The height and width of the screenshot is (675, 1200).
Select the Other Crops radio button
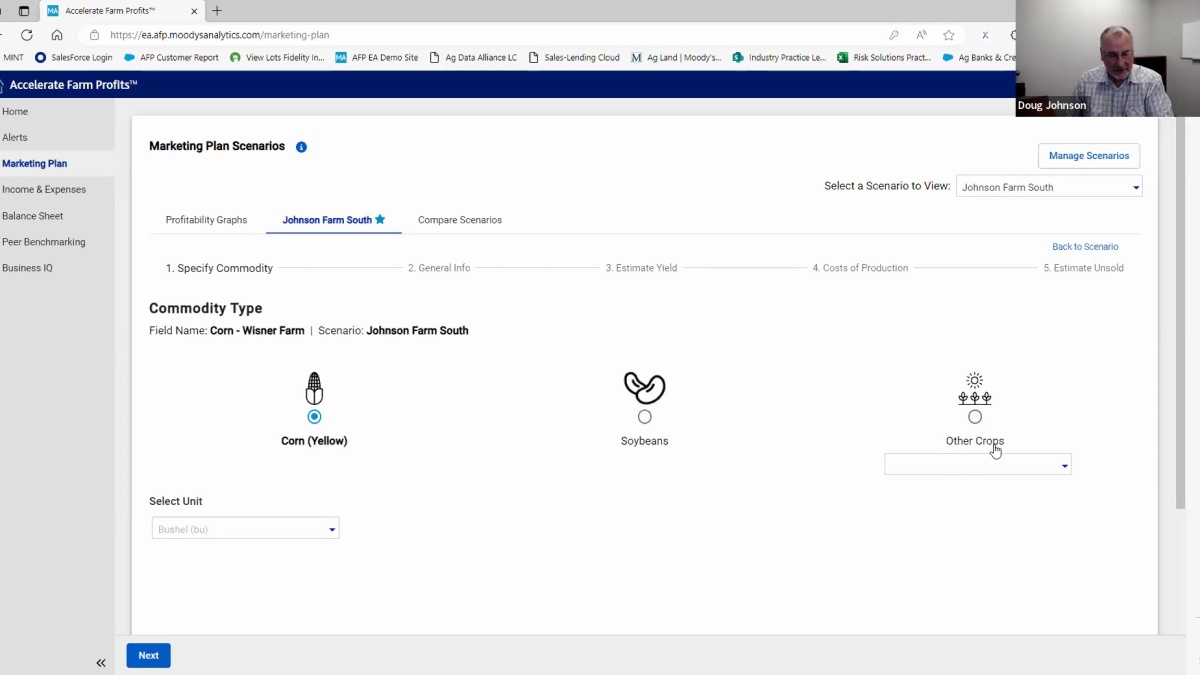(975, 416)
